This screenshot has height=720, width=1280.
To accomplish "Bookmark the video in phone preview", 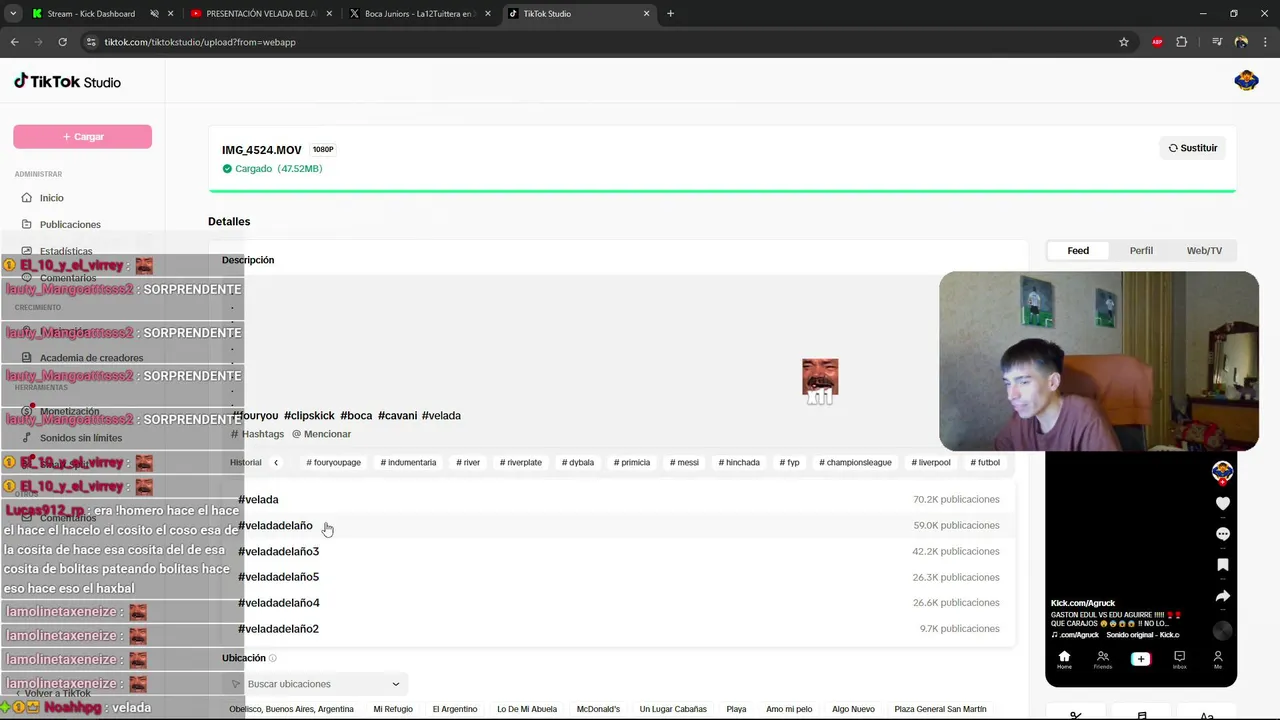I will tap(1222, 565).
